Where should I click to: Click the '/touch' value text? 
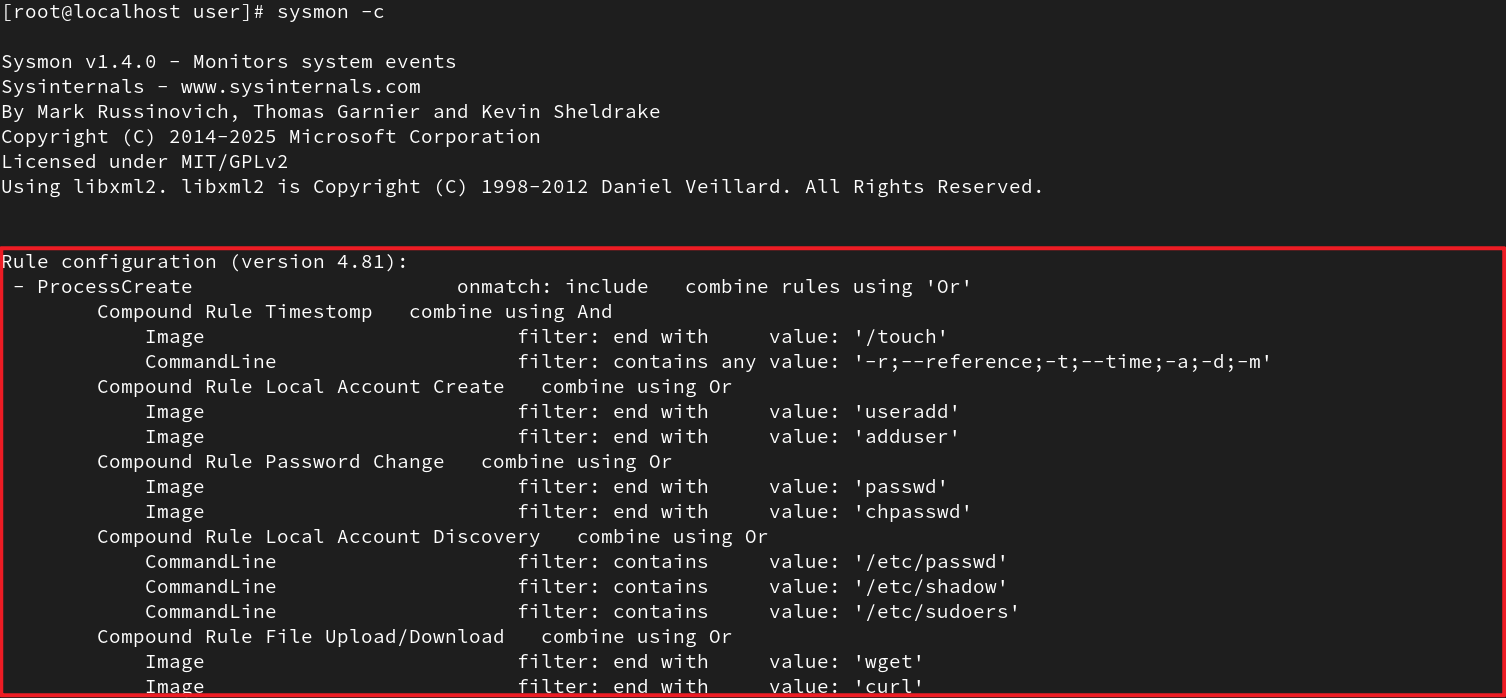[x=901, y=337]
